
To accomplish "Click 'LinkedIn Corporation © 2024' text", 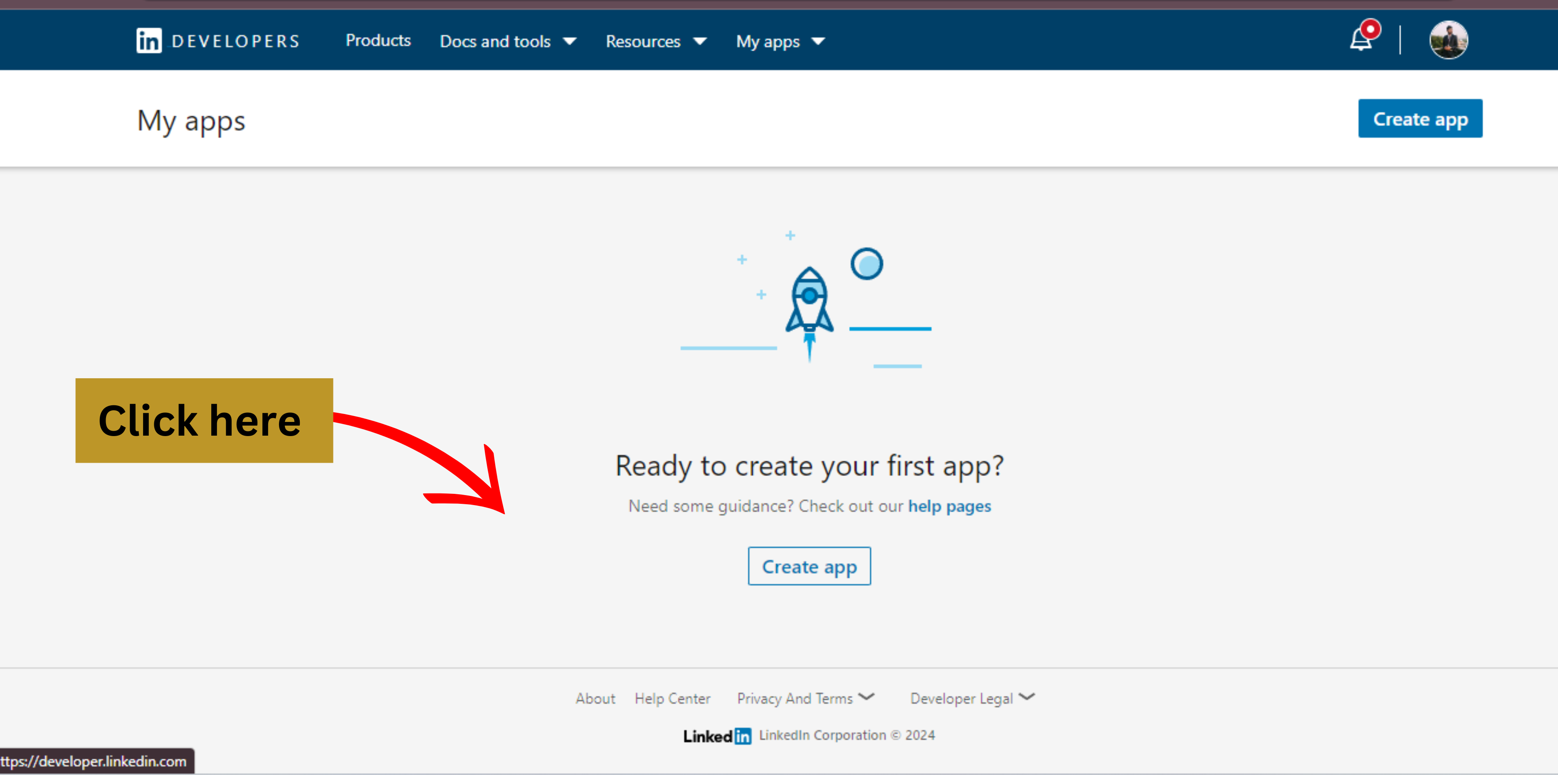I will pos(847,735).
